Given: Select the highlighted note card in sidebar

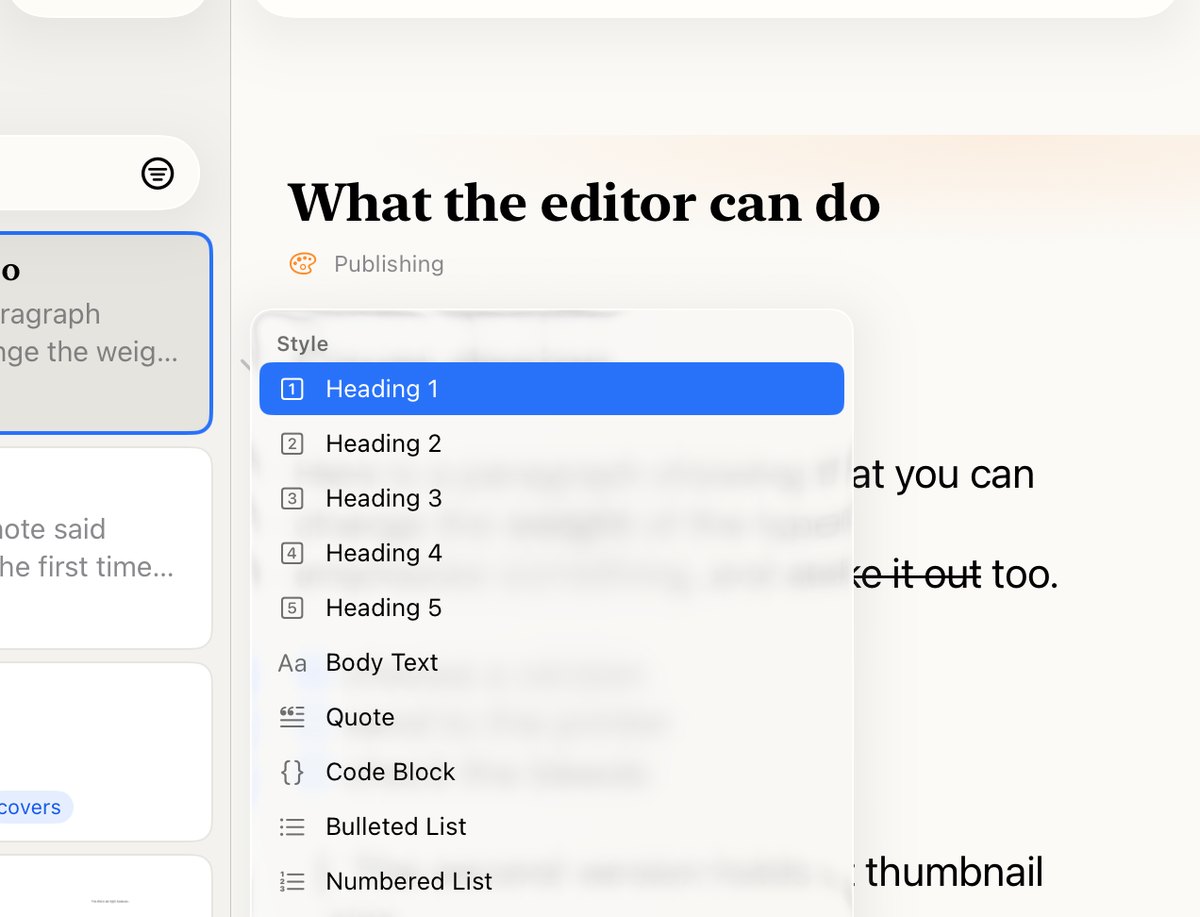Looking at the screenshot, I should (x=105, y=333).
